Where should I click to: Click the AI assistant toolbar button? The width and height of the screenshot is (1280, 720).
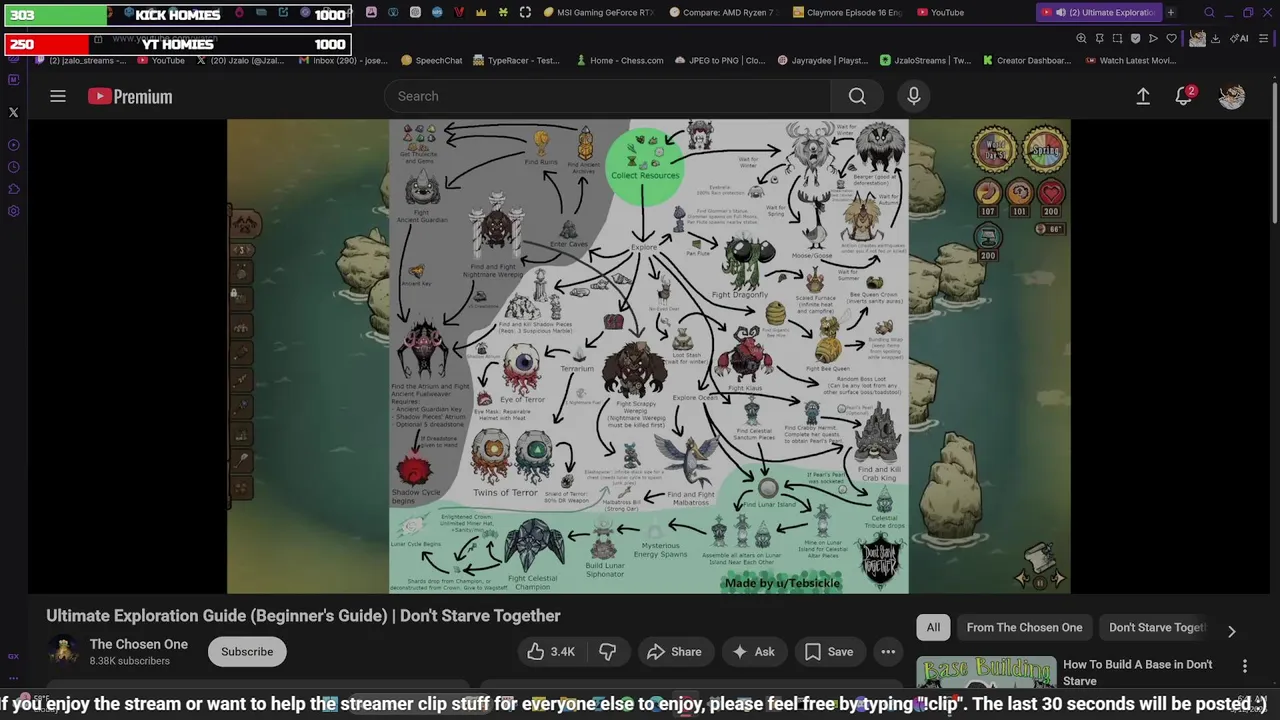[1240, 38]
